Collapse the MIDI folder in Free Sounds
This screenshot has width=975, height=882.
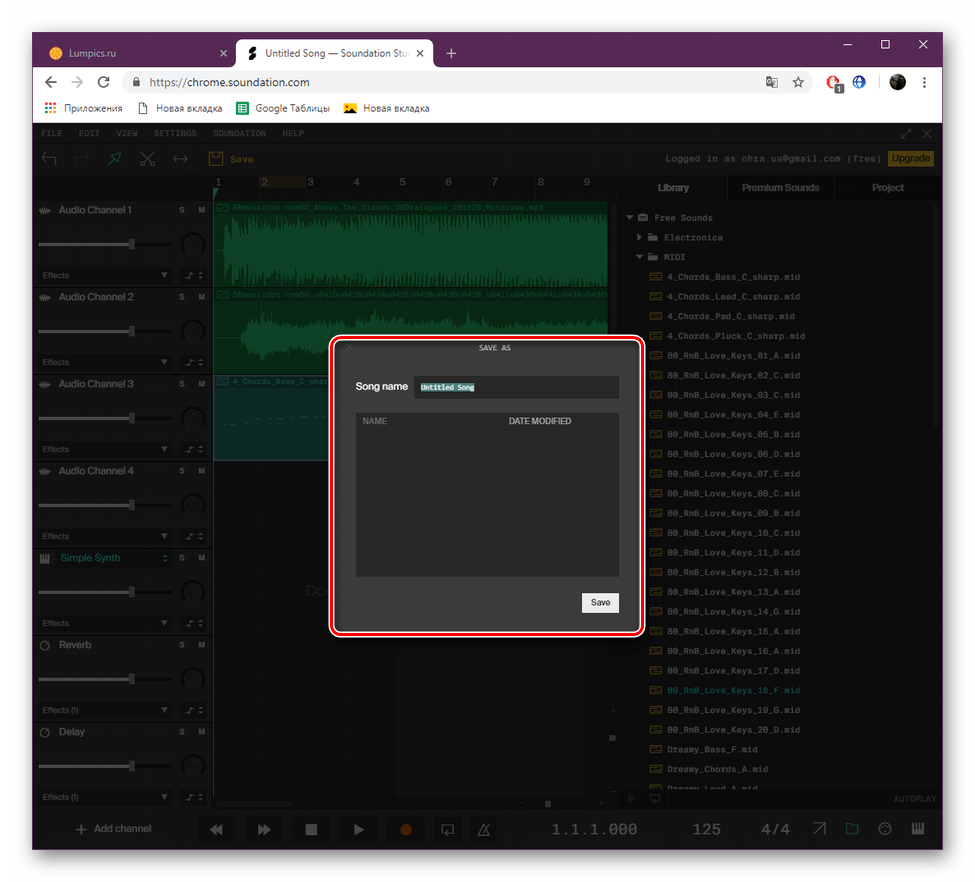640,257
